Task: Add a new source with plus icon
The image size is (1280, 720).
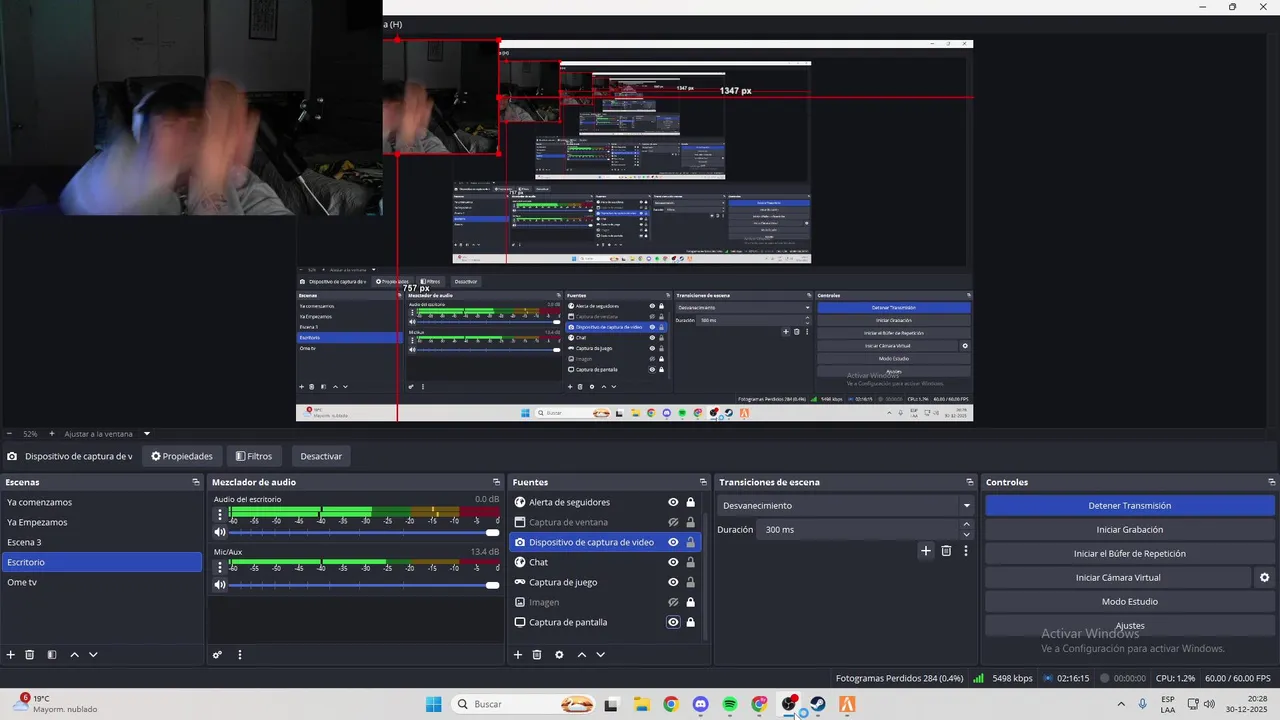Action: pyautogui.click(x=518, y=655)
